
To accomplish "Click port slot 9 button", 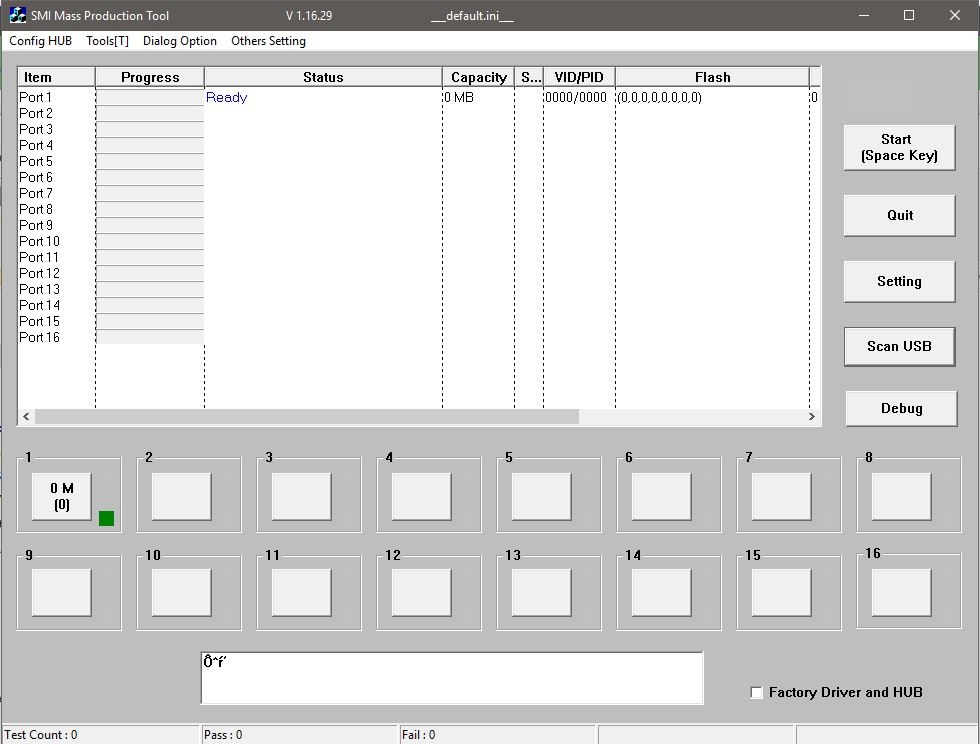I will click(61, 593).
